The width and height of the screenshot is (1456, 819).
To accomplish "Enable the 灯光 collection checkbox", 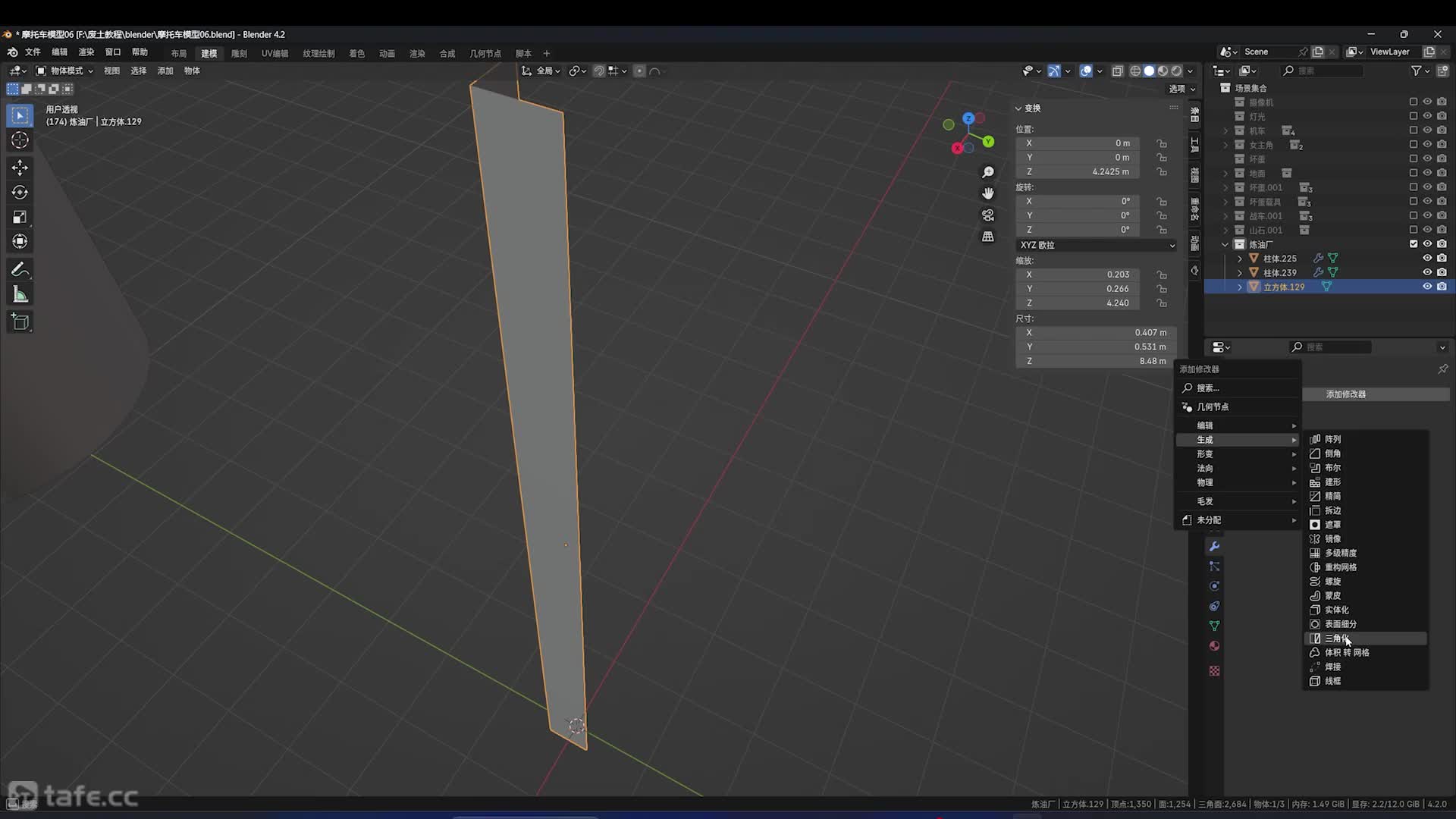I will point(1413,116).
